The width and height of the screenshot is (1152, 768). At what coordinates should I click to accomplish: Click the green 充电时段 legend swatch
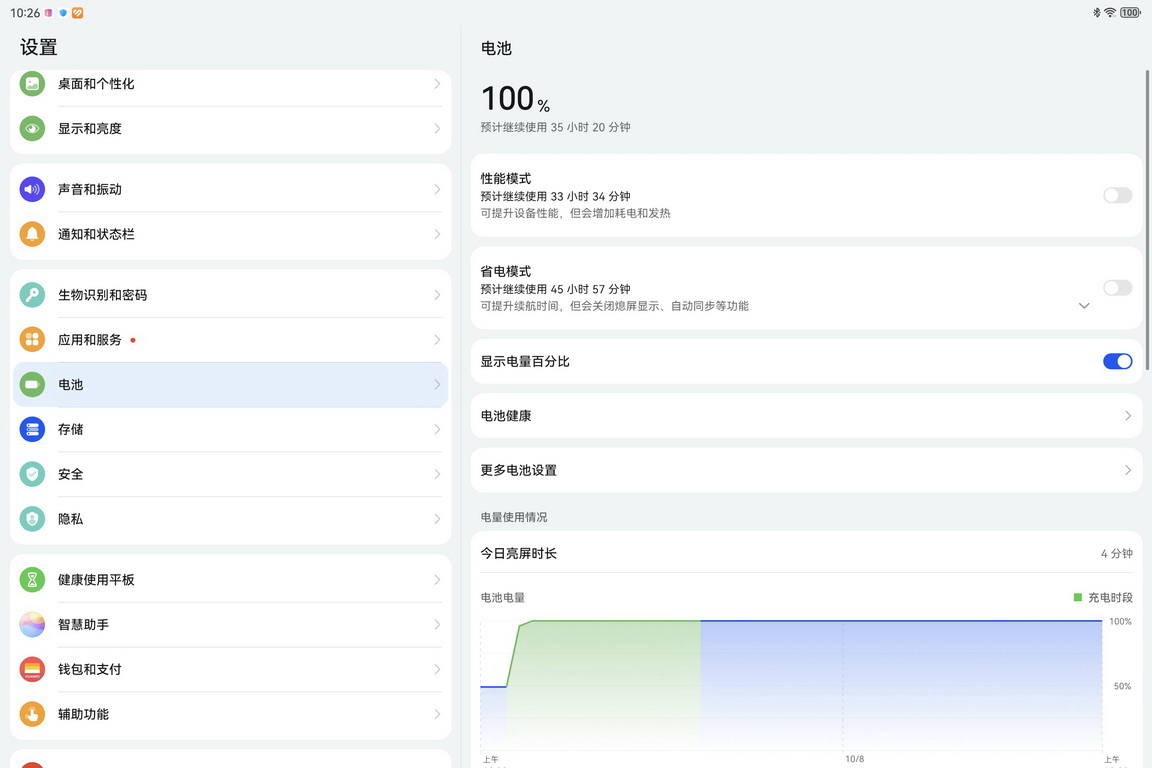point(1078,597)
